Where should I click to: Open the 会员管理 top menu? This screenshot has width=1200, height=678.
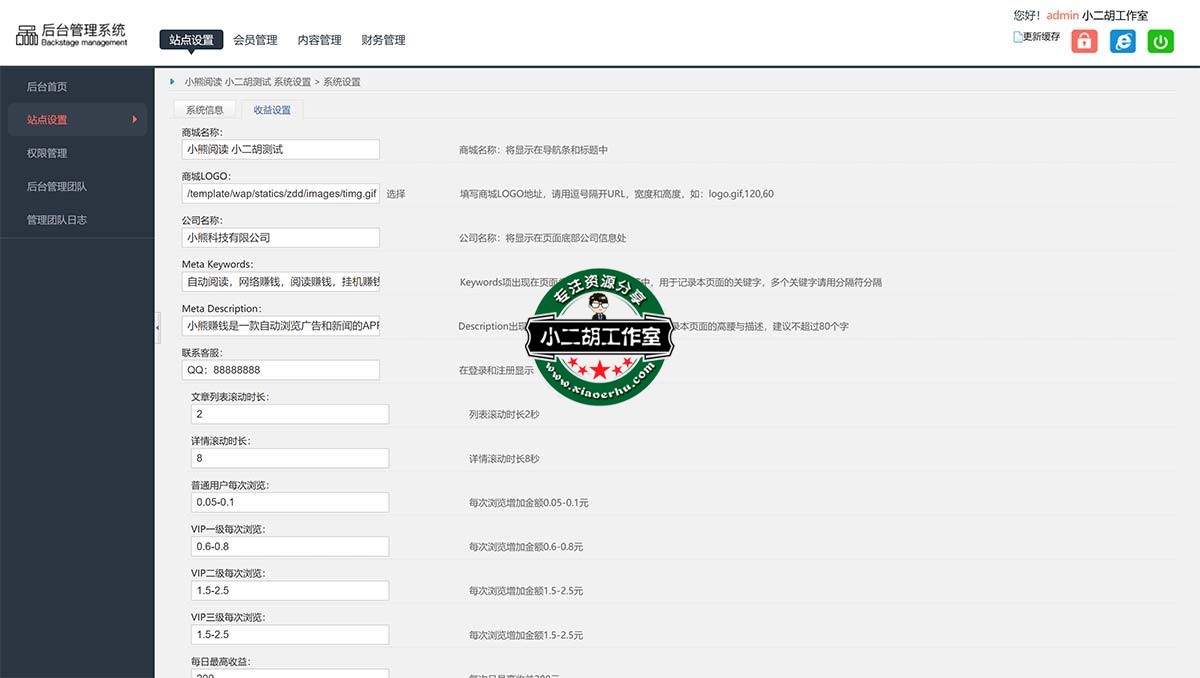255,40
